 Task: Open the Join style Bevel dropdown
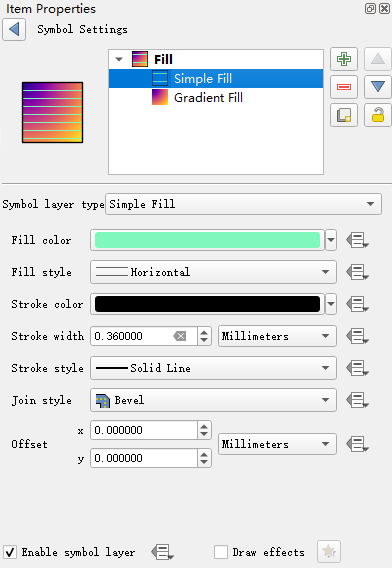tap(213, 400)
